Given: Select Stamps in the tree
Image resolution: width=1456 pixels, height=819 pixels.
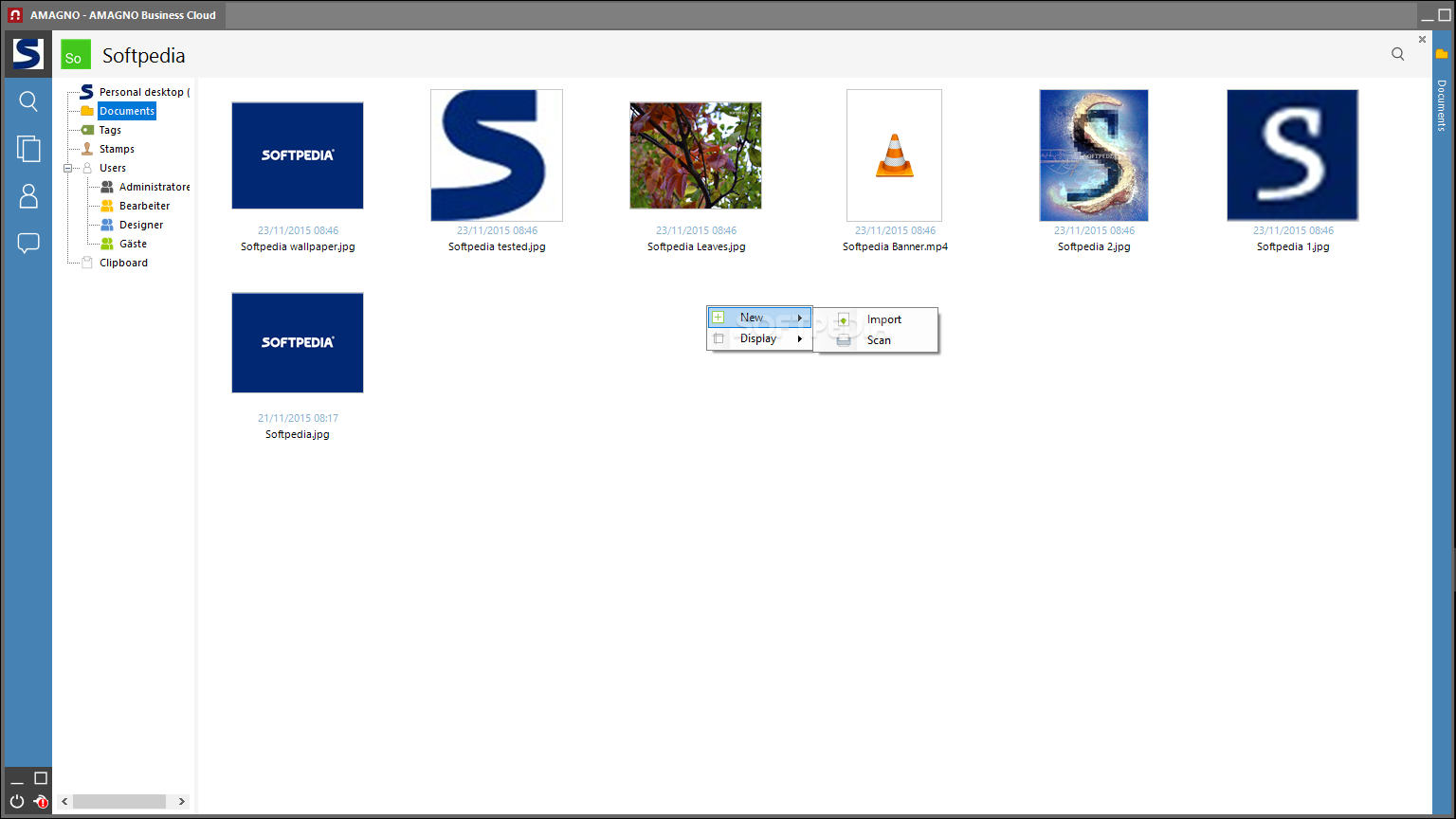Looking at the screenshot, I should point(117,149).
